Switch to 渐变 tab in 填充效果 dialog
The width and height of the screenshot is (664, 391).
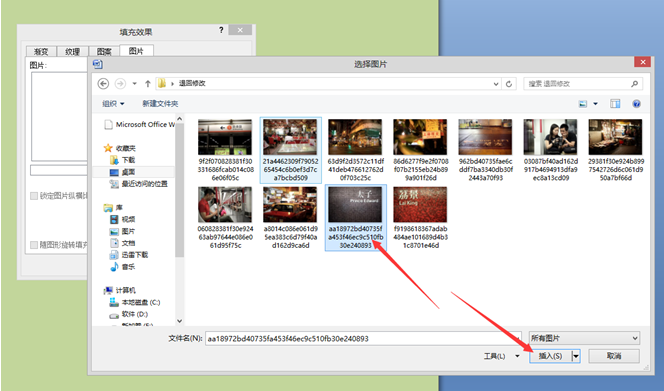41,52
